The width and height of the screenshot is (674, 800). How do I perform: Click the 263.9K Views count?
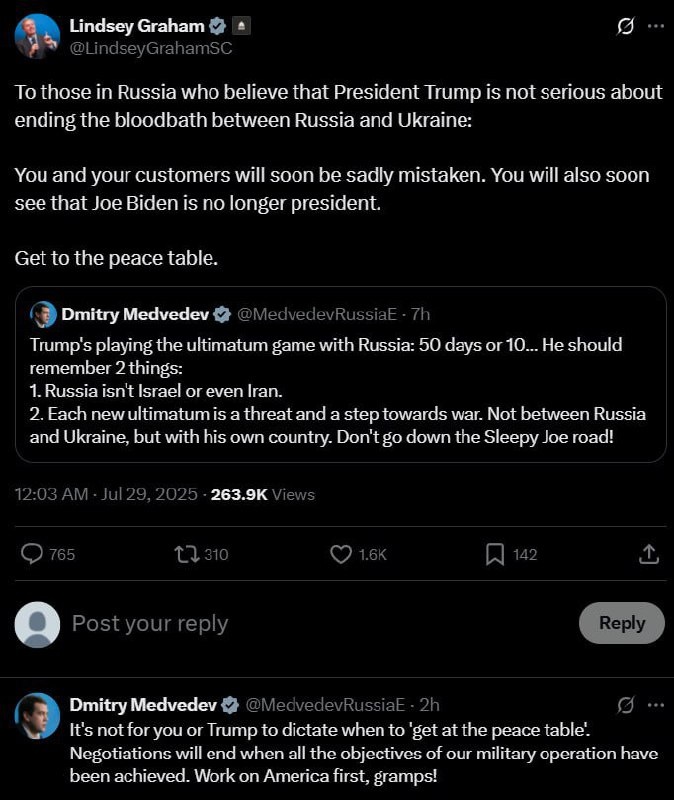(x=263, y=494)
